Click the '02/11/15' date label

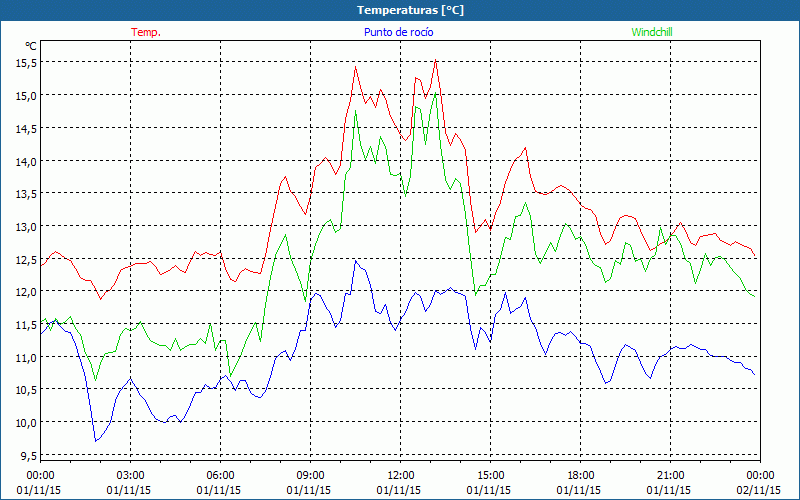(x=759, y=490)
